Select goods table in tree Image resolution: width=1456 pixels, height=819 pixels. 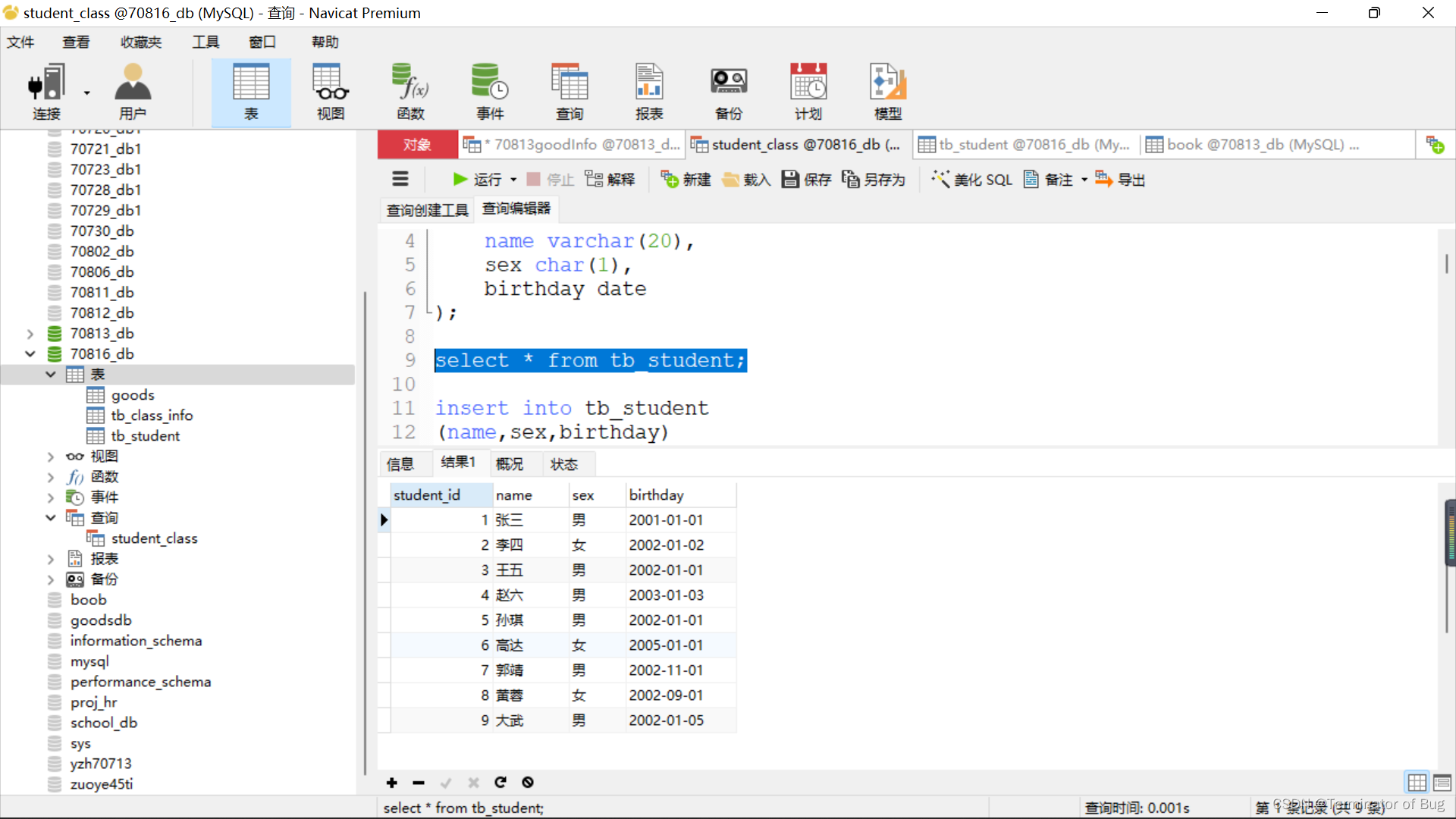[x=133, y=395]
